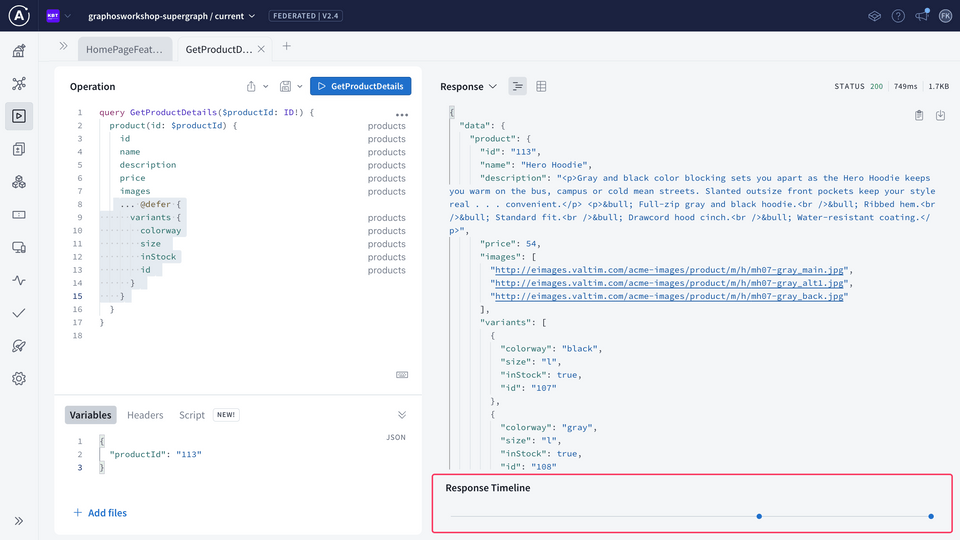
Task: Open the Settings gear icon in sidebar
Action: pyautogui.click(x=19, y=378)
